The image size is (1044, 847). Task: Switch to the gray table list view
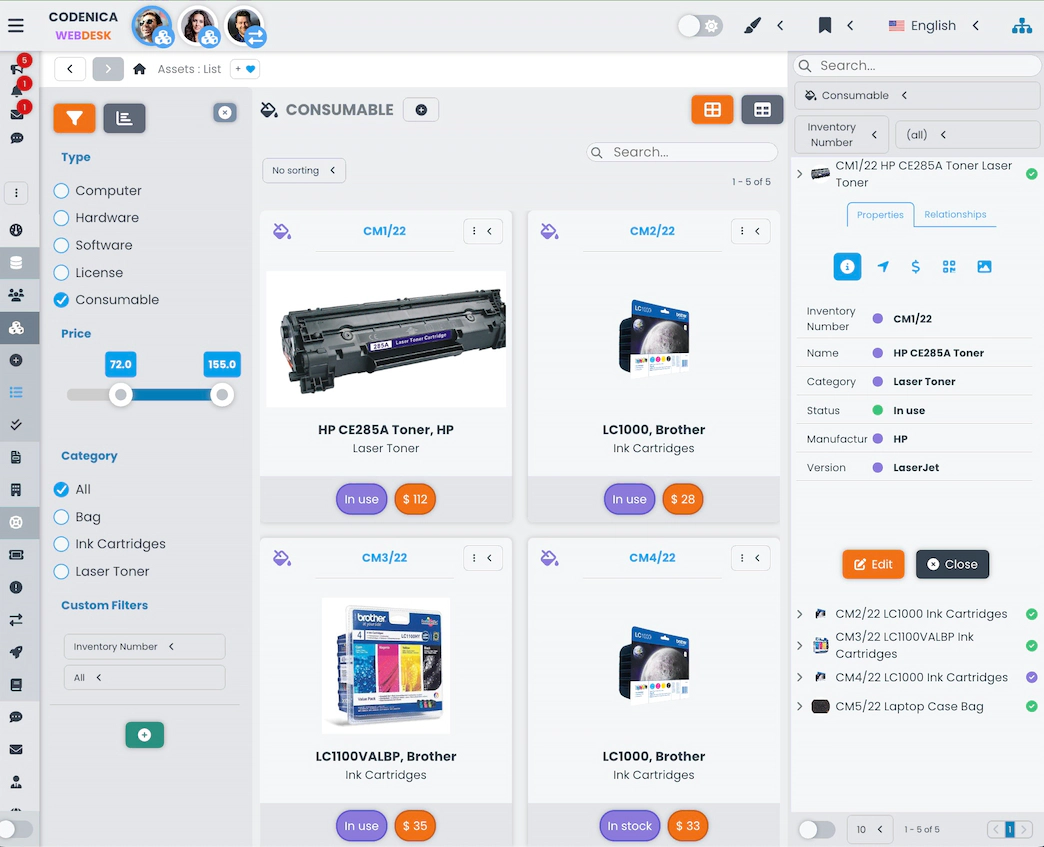(x=762, y=110)
